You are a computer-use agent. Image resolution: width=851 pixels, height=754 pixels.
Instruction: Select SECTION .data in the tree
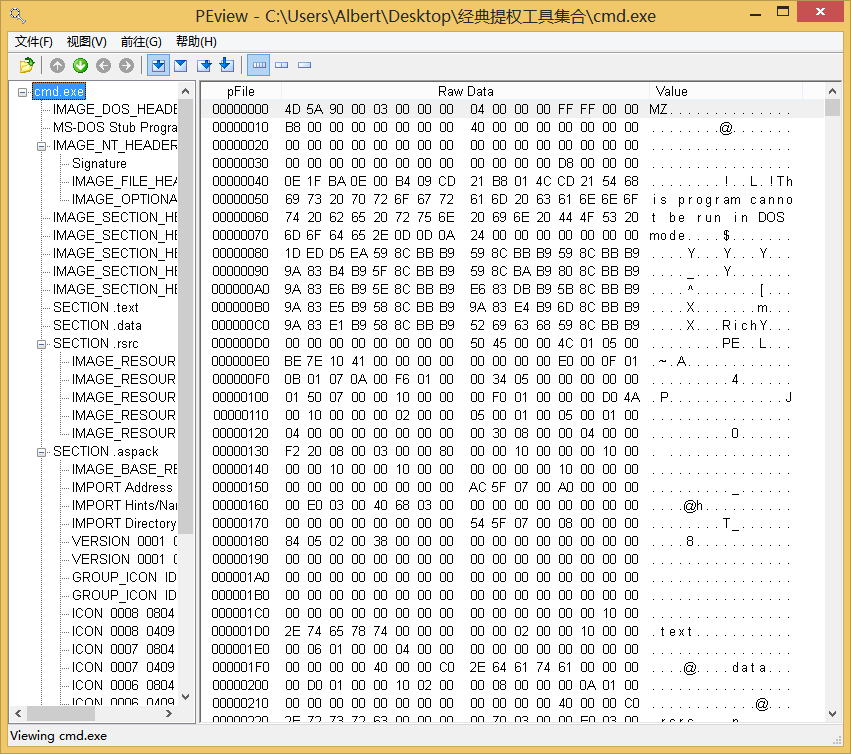click(x=98, y=325)
